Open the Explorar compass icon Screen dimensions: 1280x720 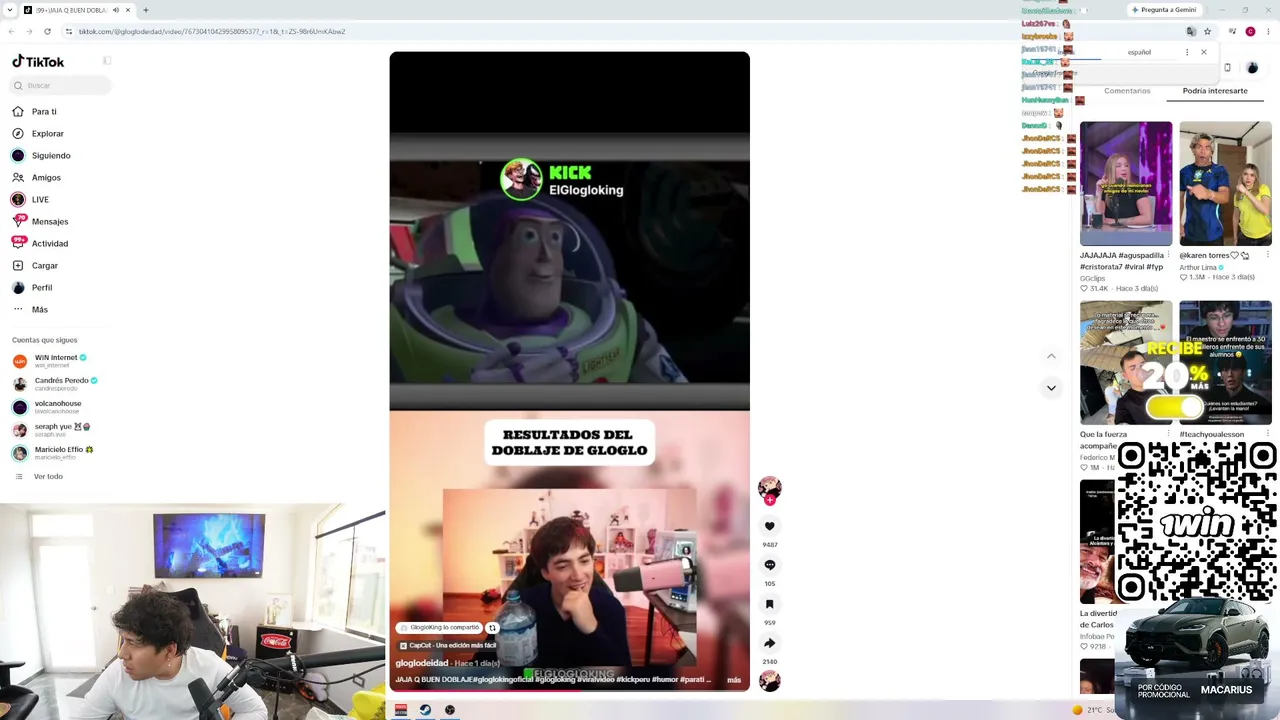point(18,133)
